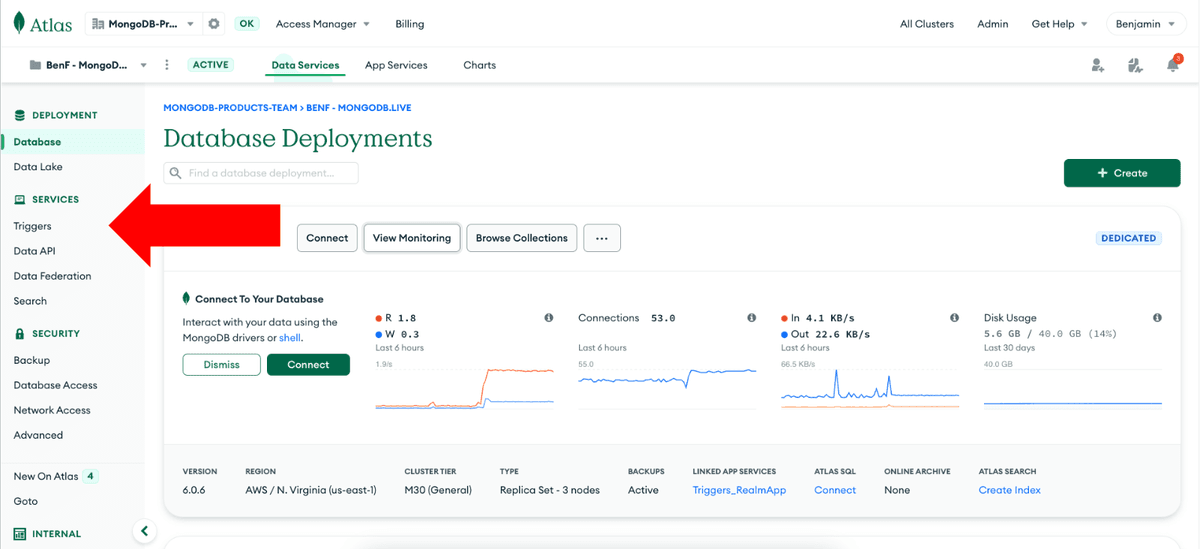Open Triggers in the sidebar
This screenshot has width=1200, height=549.
tap(32, 226)
